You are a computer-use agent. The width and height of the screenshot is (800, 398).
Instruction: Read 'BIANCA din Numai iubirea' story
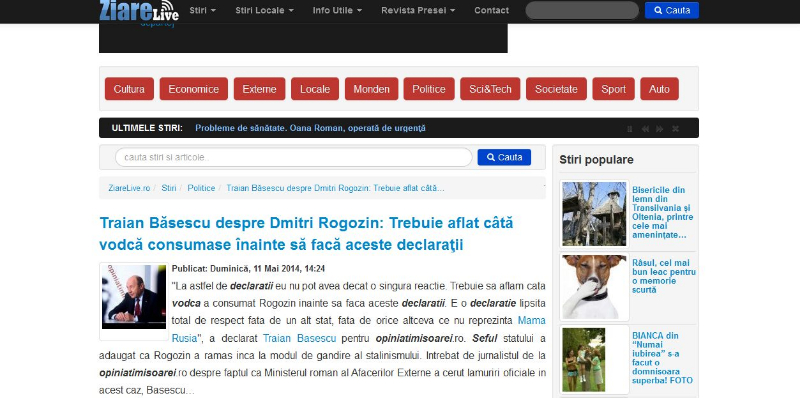coord(662,358)
